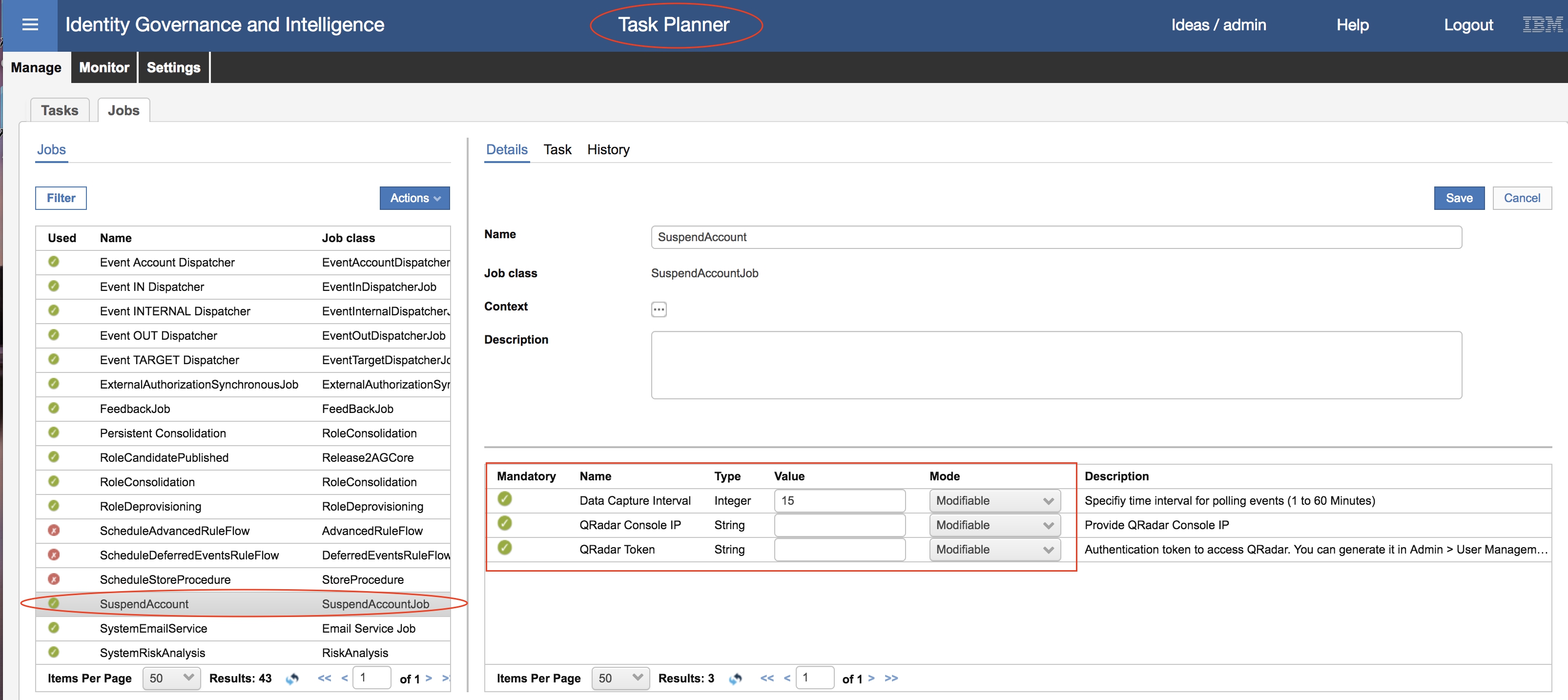The image size is (1568, 700).
Task: Switch to the Tasks tab
Action: coord(60,110)
